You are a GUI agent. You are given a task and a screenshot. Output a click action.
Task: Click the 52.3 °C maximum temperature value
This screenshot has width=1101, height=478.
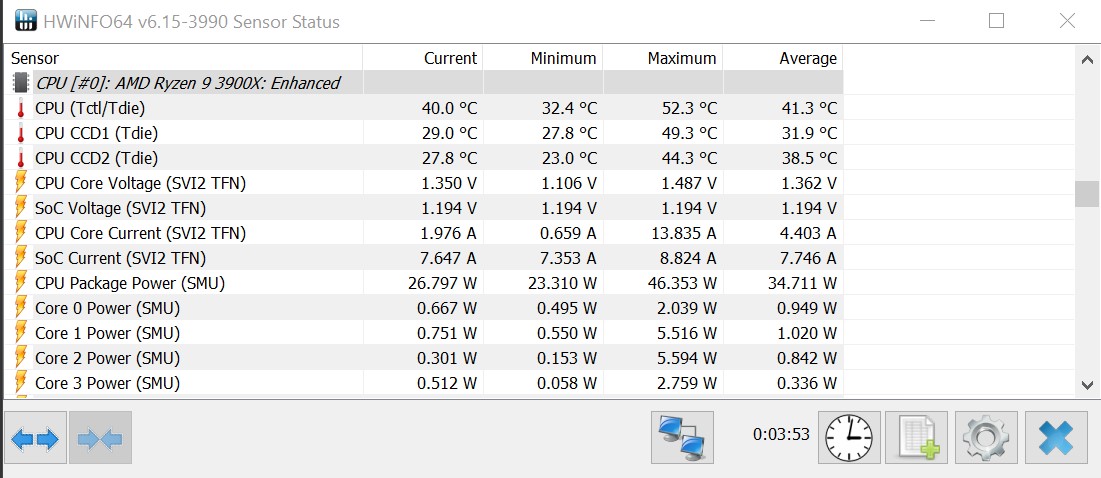pyautogui.click(x=689, y=108)
